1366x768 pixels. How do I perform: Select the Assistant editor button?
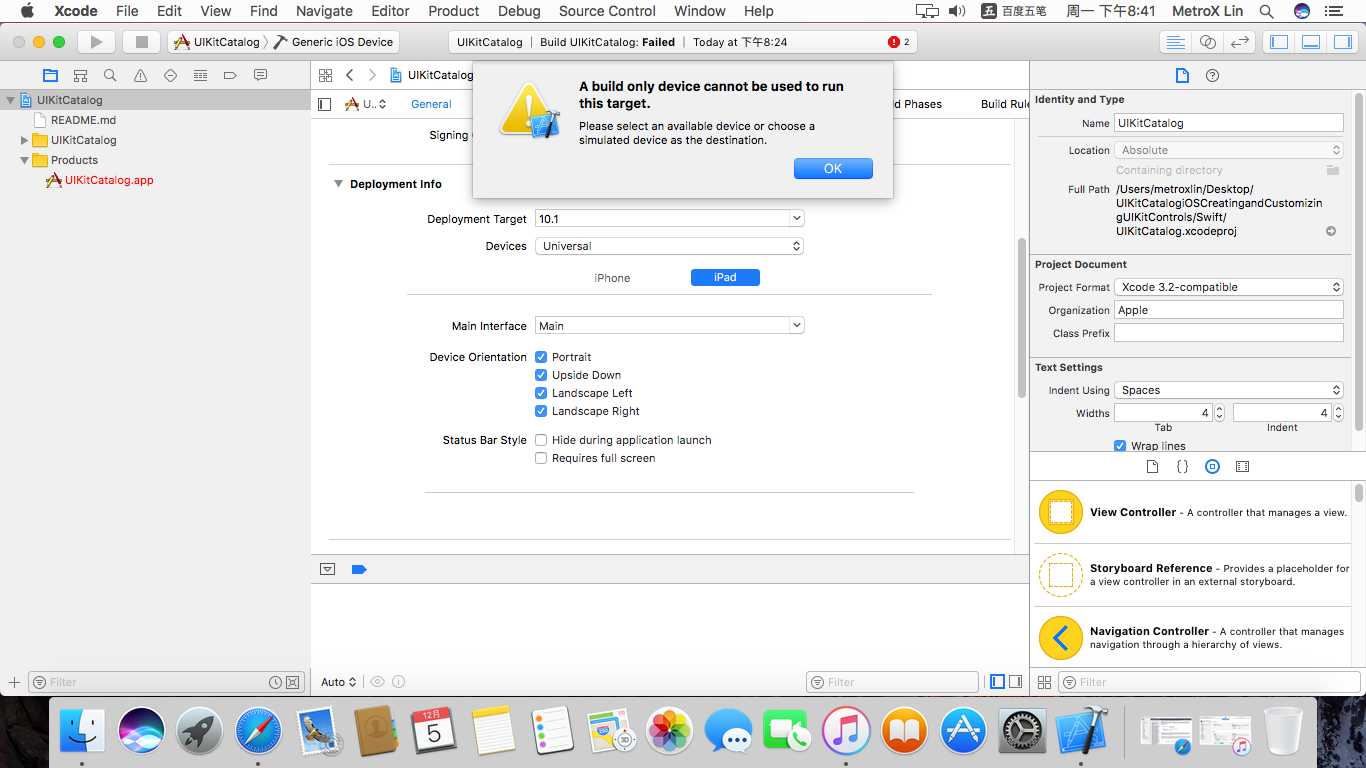(1208, 42)
